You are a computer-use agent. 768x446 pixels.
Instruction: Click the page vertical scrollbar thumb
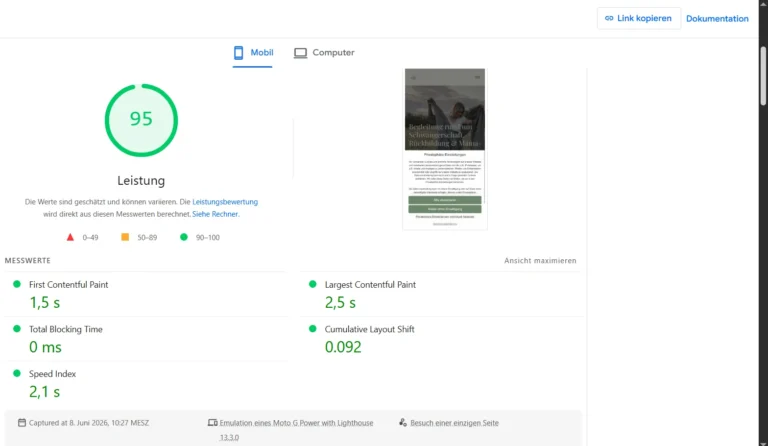pyautogui.click(x=764, y=76)
